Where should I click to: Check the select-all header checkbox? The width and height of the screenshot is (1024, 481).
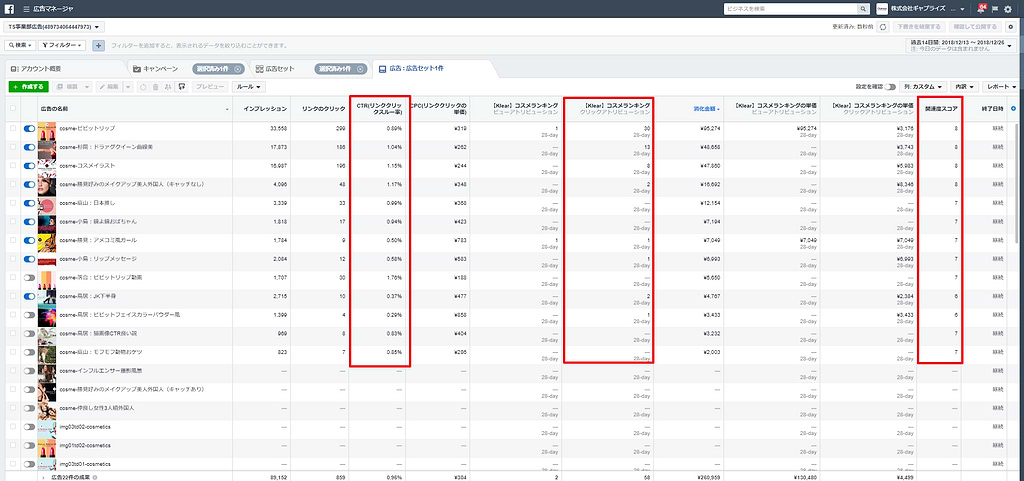(13, 109)
